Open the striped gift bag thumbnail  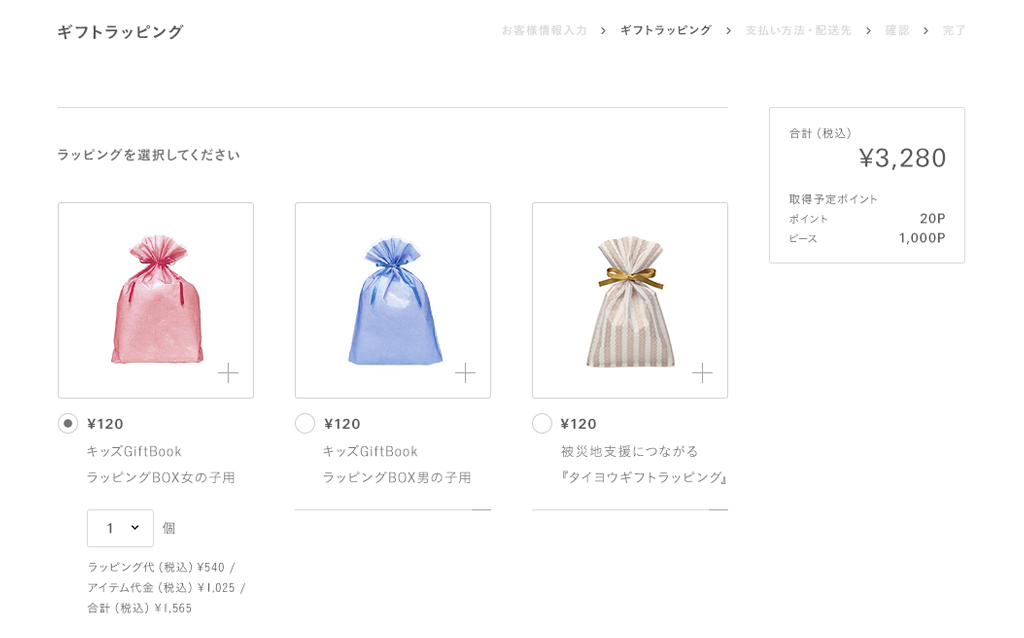pos(630,301)
